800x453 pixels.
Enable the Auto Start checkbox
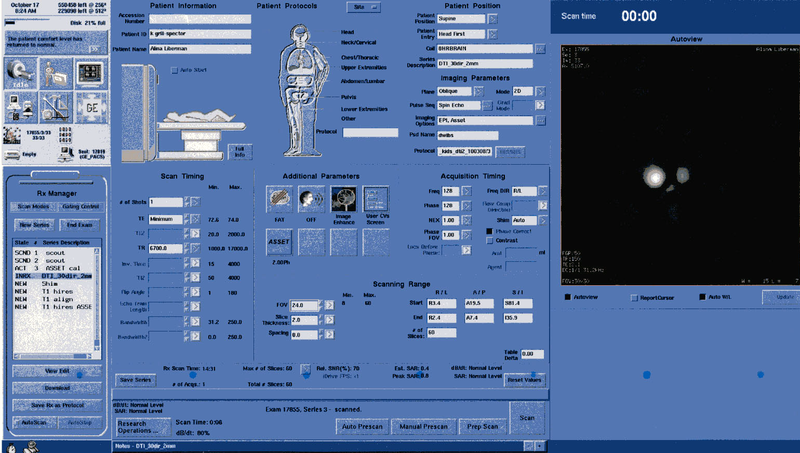click(174, 70)
